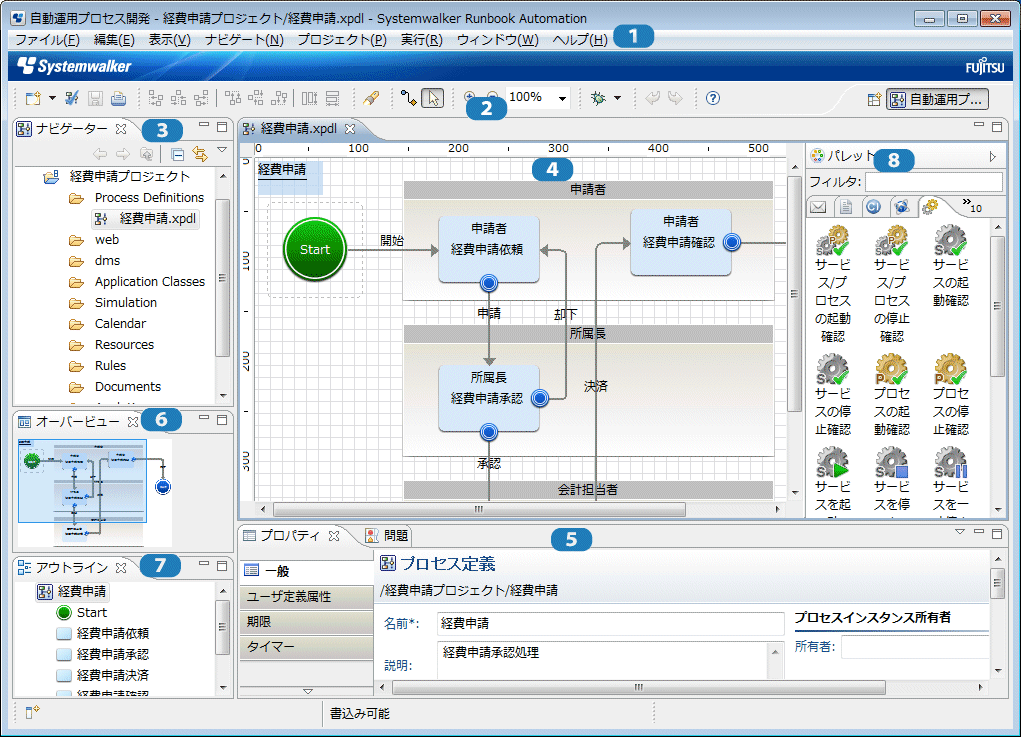
Task: Click the 名前 field containing 経費申請
Action: pyautogui.click(x=610, y=624)
